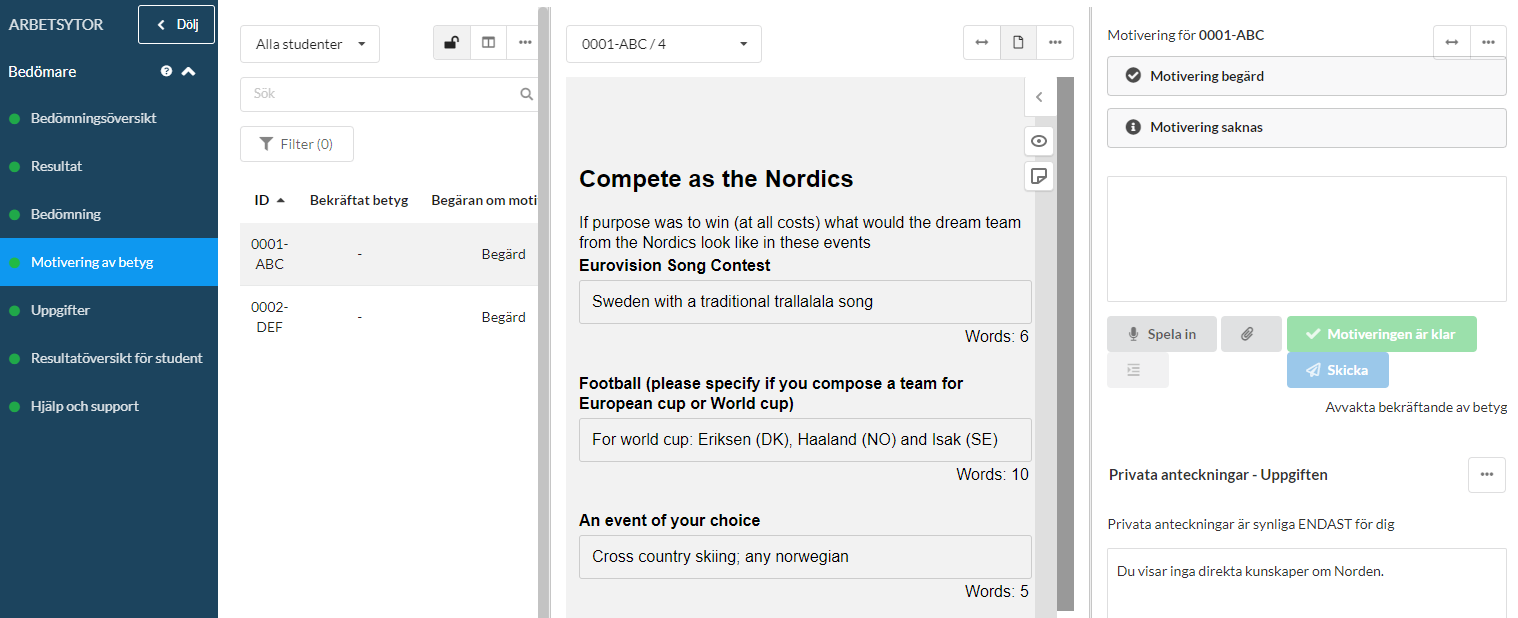Screen dimensions: 1518x618
Task: Click Begärd status for 0002-DEF
Action: click(503, 317)
